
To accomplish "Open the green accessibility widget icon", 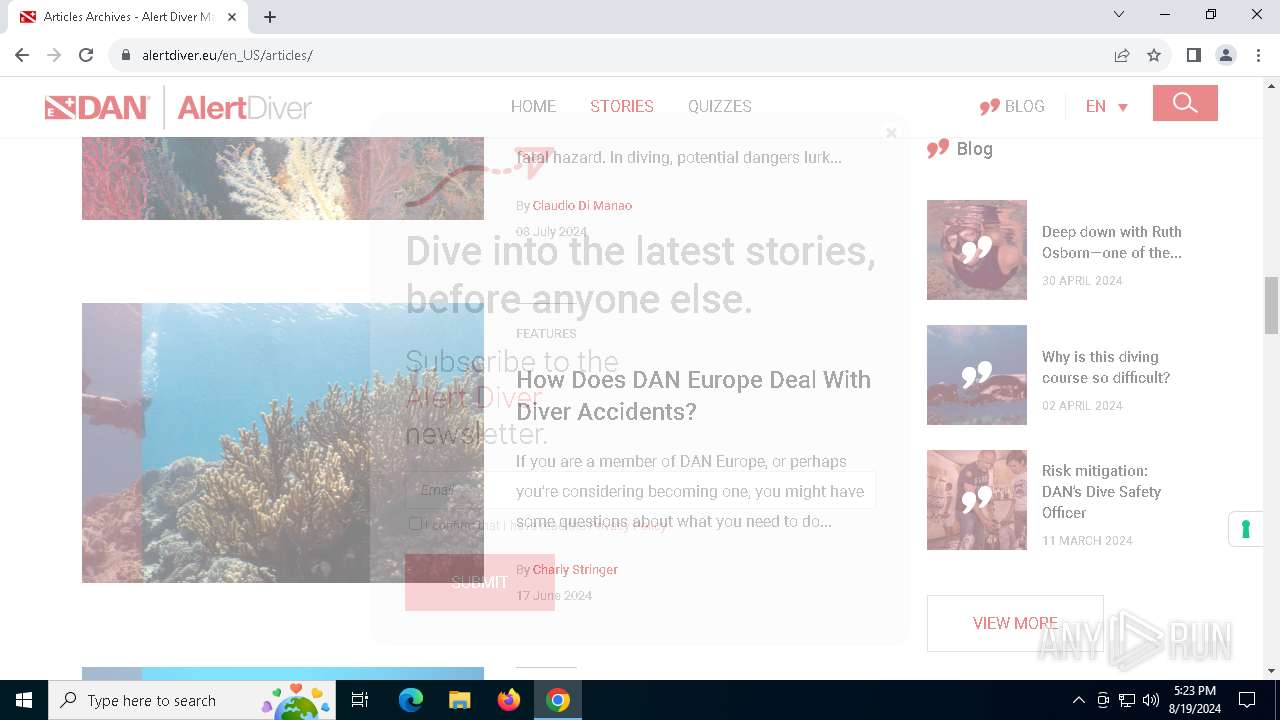I will [1246, 529].
